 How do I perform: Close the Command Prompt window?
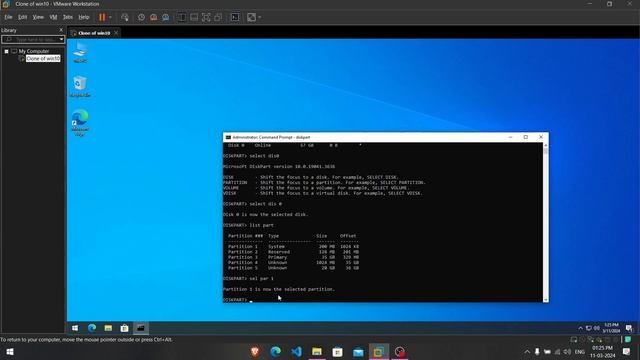(541, 137)
